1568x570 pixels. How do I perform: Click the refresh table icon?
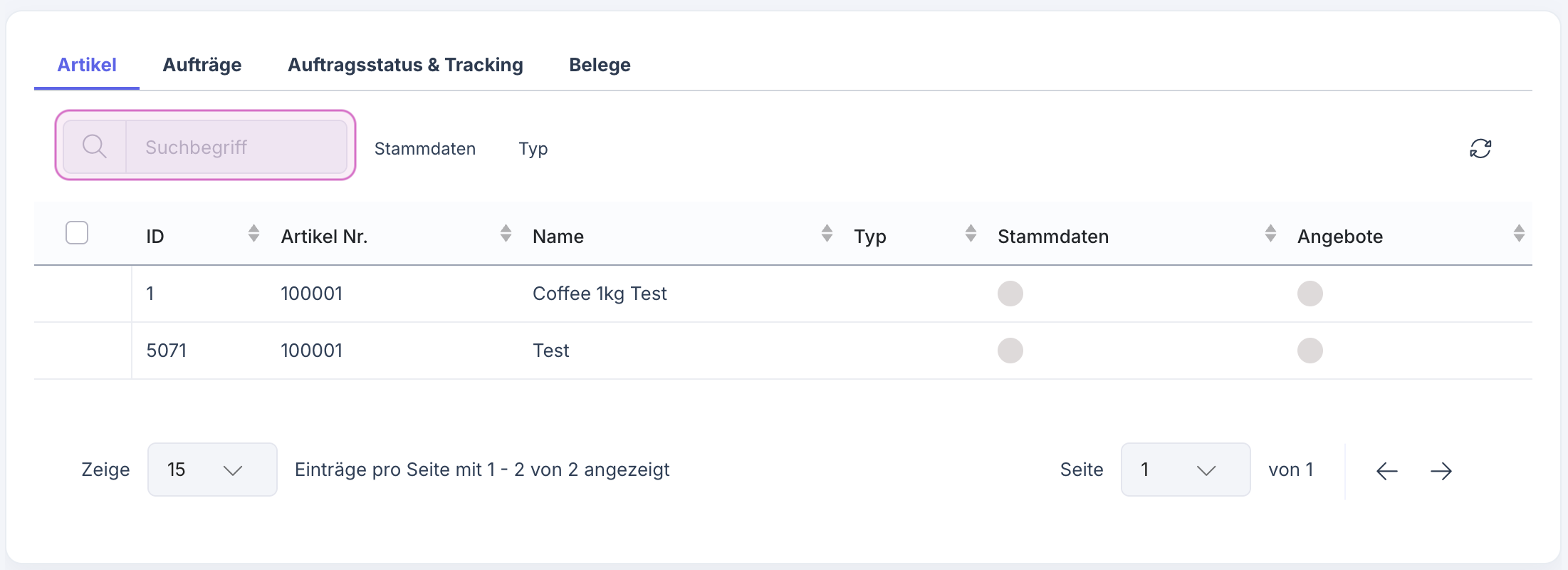[1480, 148]
